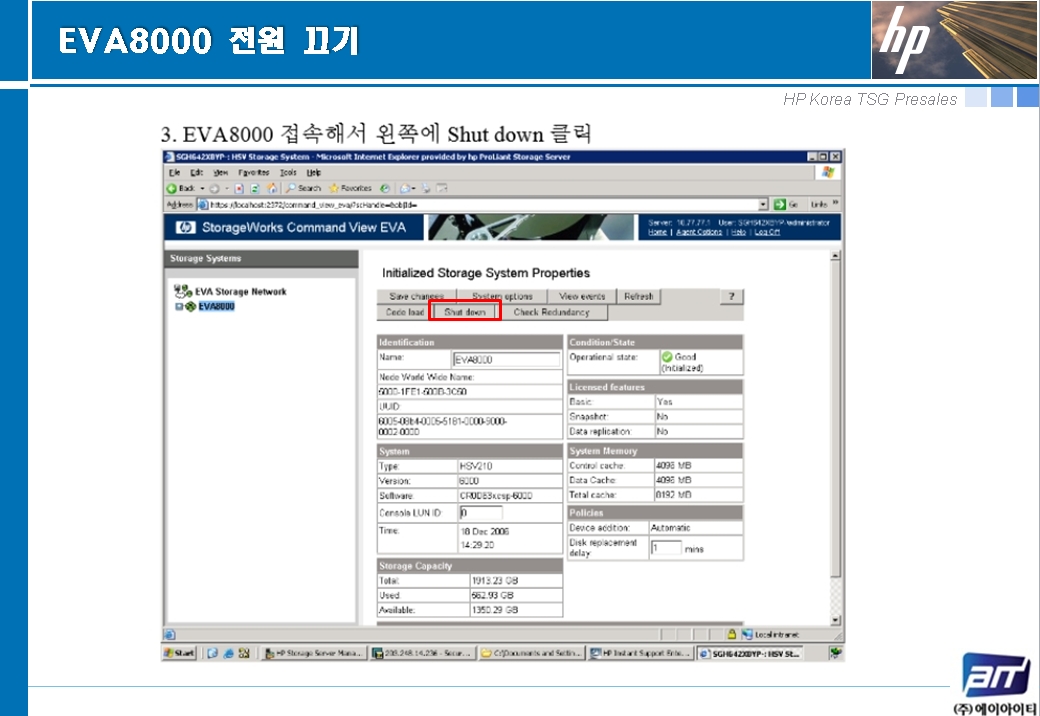Click the Mail icon in the browser toolbar
This screenshot has height=716, width=1040.
tap(405, 188)
